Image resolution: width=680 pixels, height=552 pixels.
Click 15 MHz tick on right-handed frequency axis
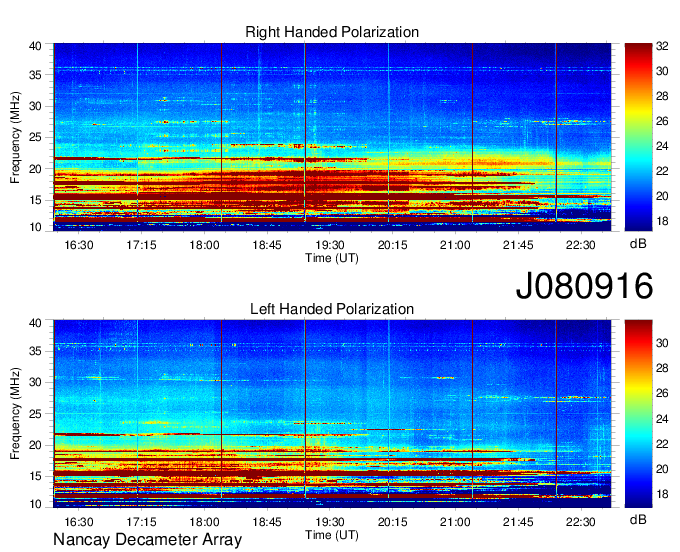point(35,200)
